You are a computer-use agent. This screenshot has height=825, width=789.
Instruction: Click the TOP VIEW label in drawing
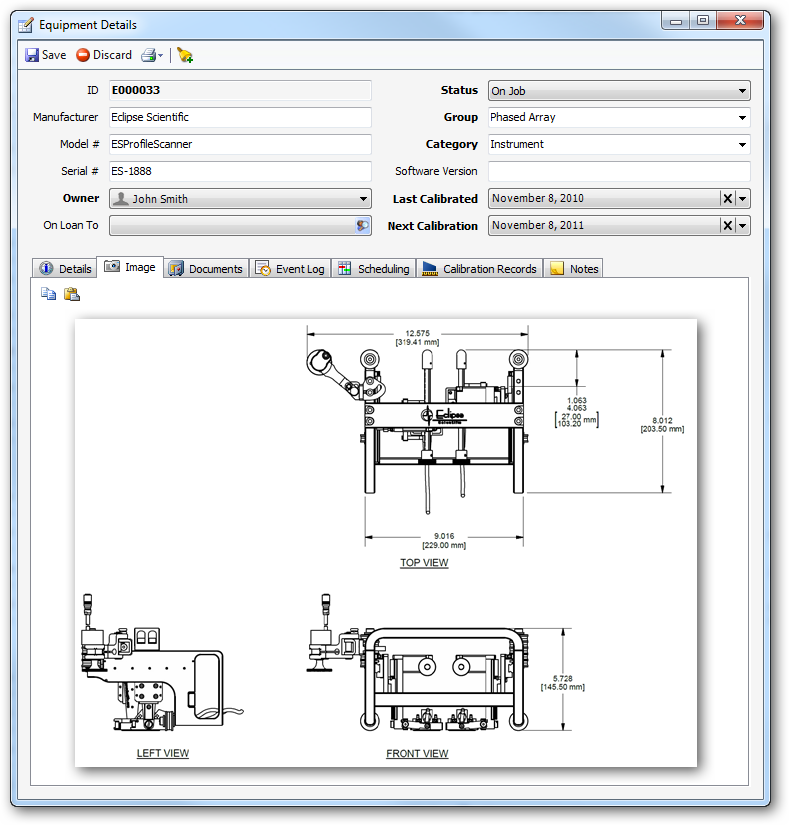click(x=424, y=562)
